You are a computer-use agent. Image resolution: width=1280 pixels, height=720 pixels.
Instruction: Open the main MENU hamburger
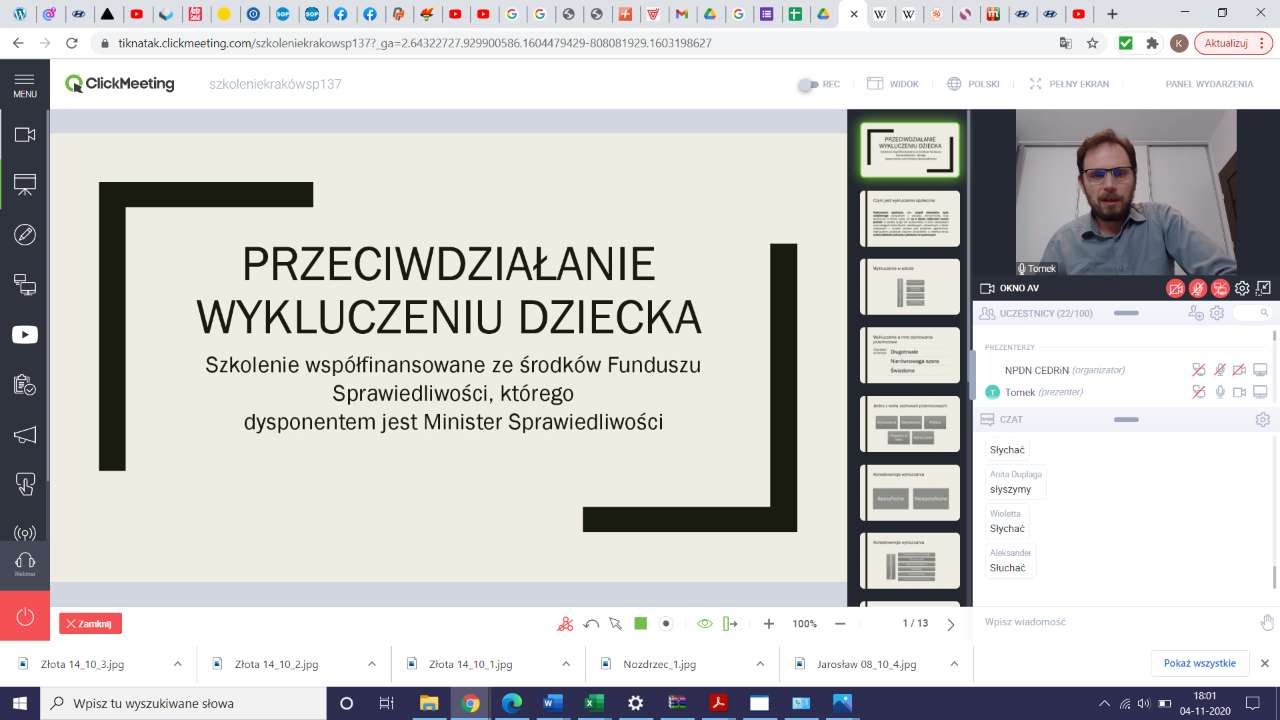click(25, 84)
